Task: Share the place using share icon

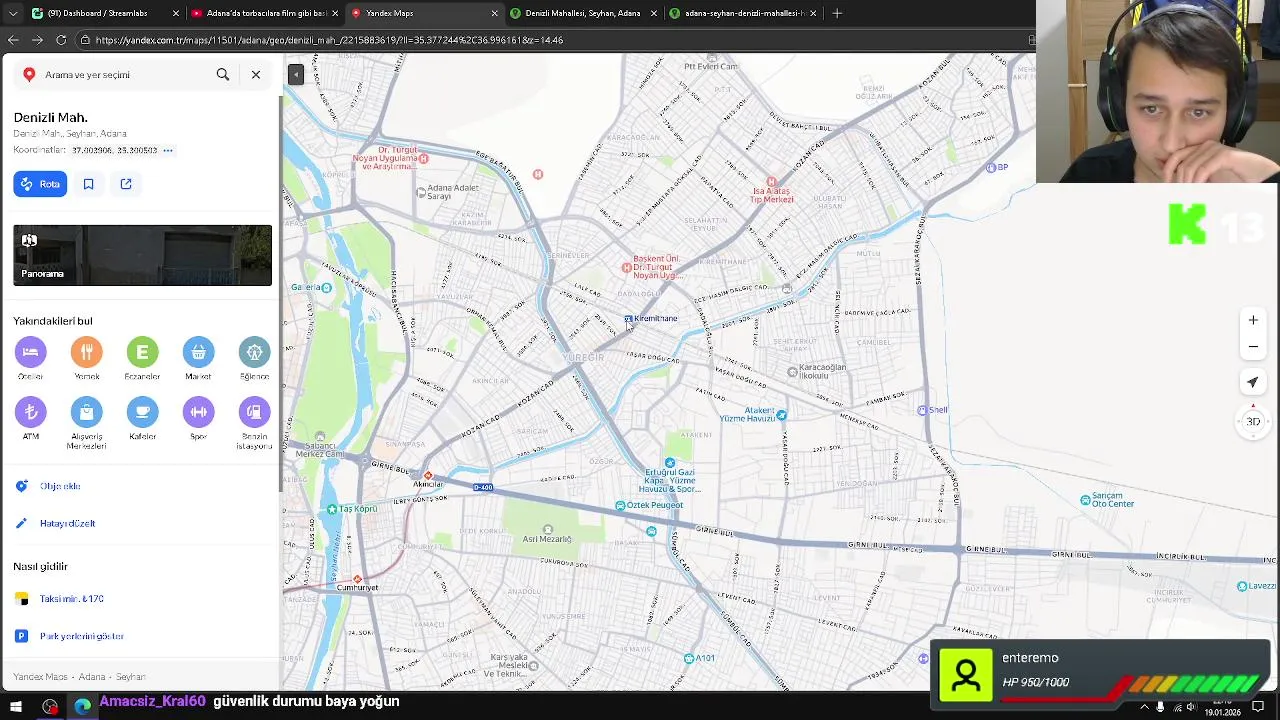Action: [126, 184]
